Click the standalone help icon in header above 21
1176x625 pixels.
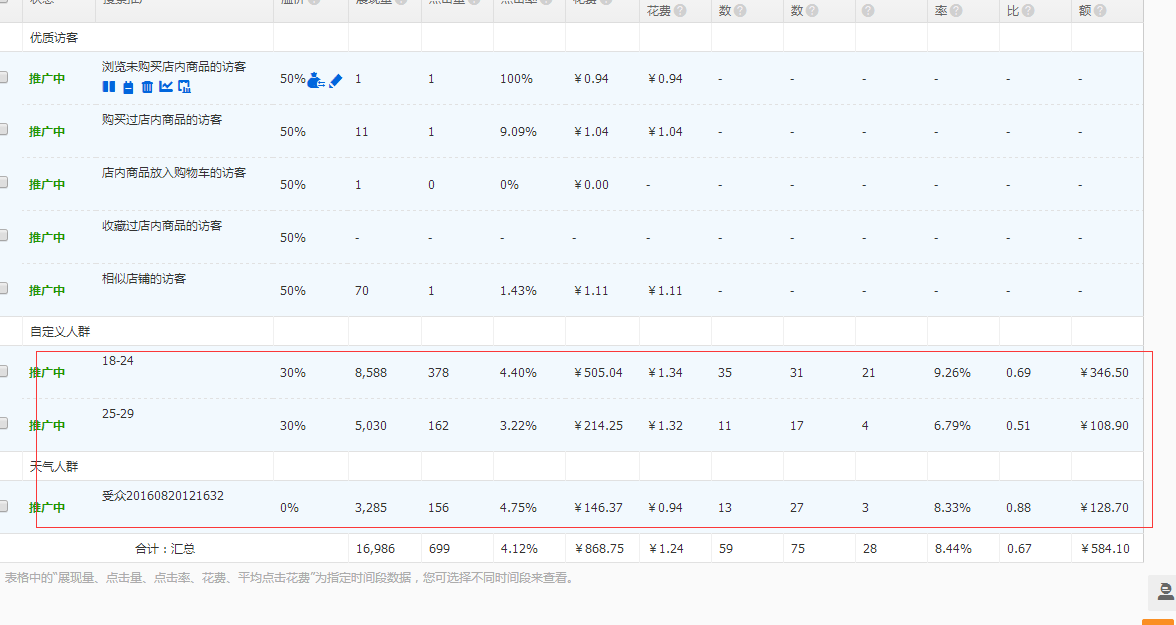pyautogui.click(x=868, y=11)
